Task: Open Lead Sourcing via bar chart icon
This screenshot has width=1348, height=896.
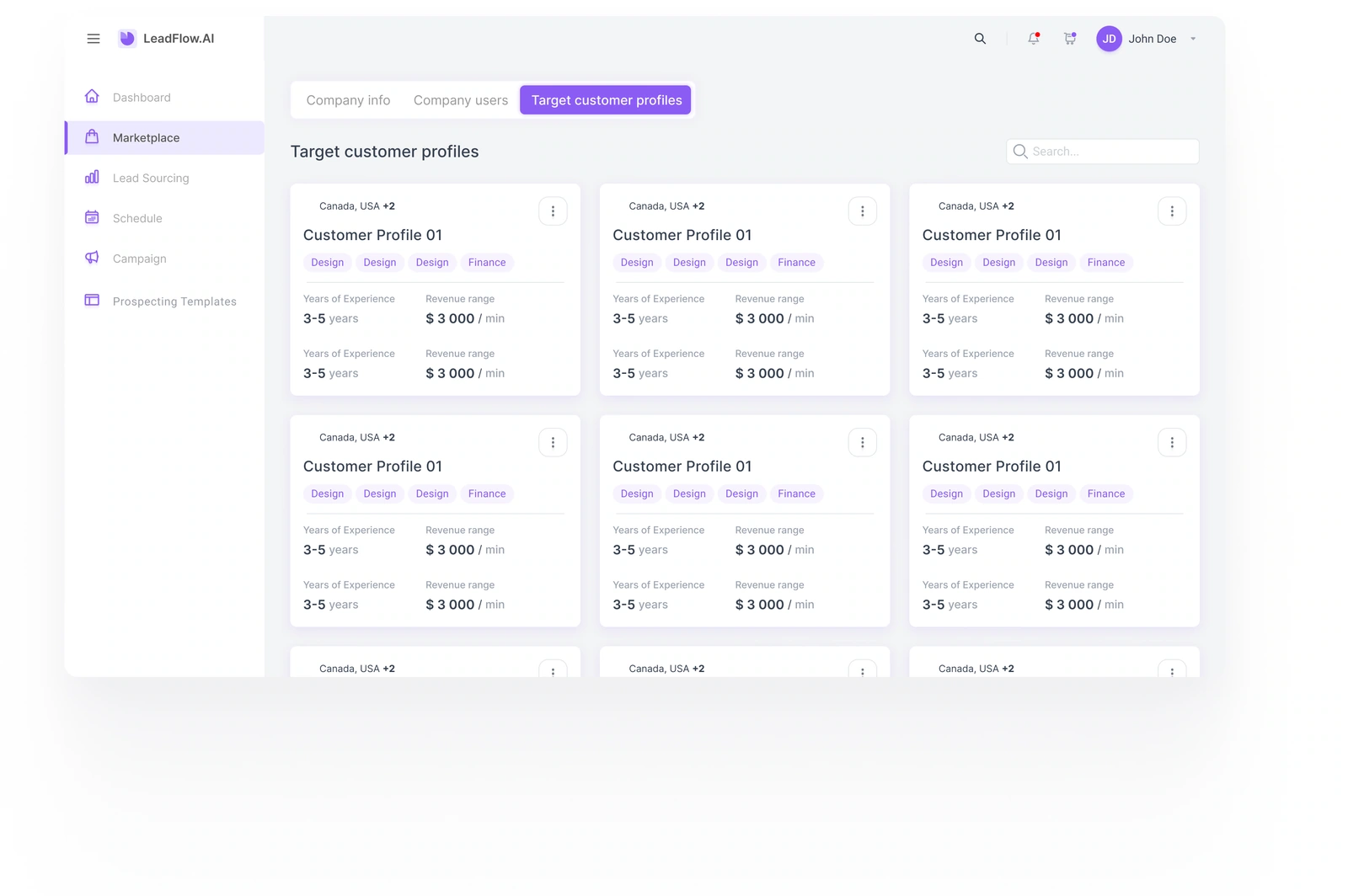Action: click(x=92, y=177)
